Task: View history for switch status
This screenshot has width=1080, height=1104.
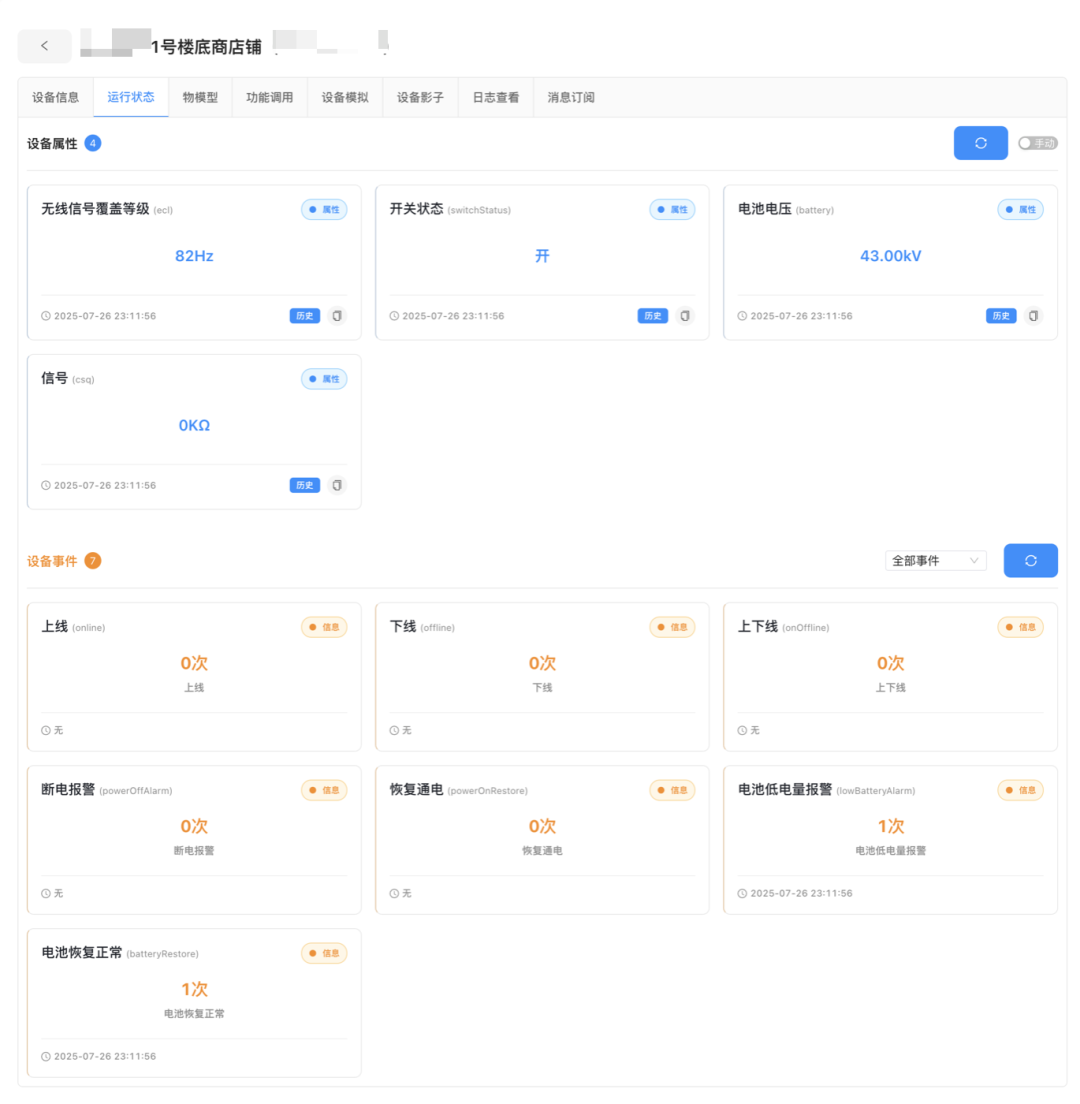Action: (x=653, y=316)
